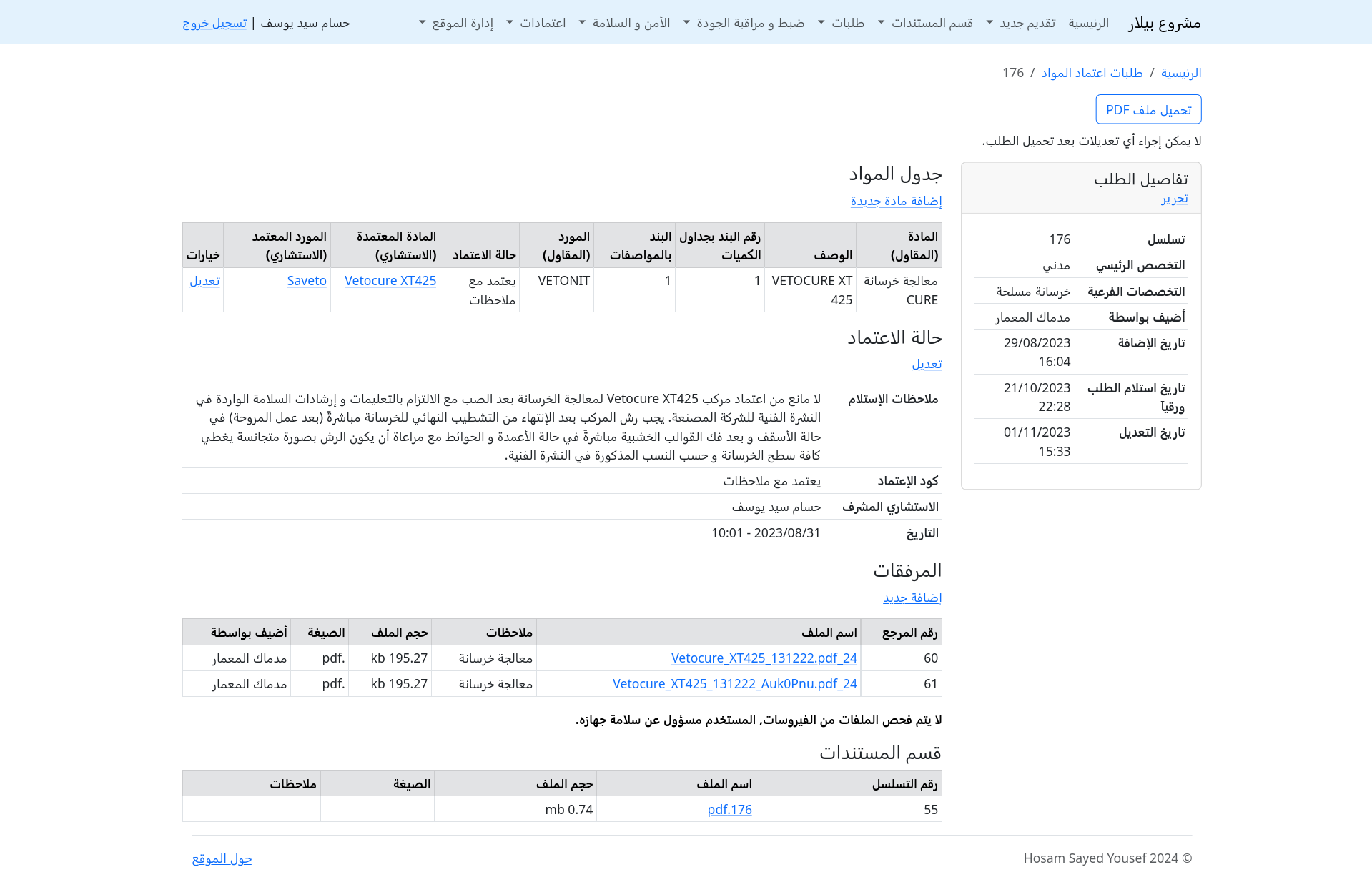Open the Saveto approved supplier link
1372x872 pixels.
(307, 281)
